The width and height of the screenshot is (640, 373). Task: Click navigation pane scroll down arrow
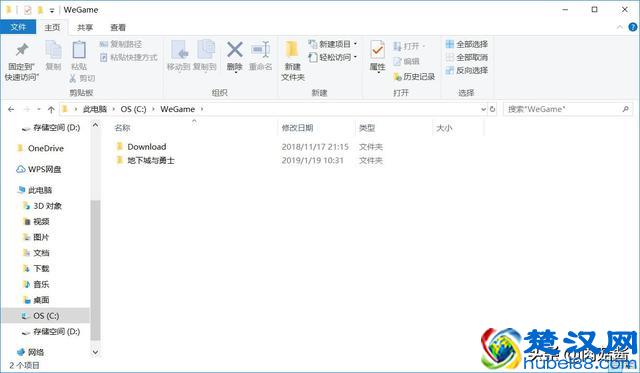(95, 352)
